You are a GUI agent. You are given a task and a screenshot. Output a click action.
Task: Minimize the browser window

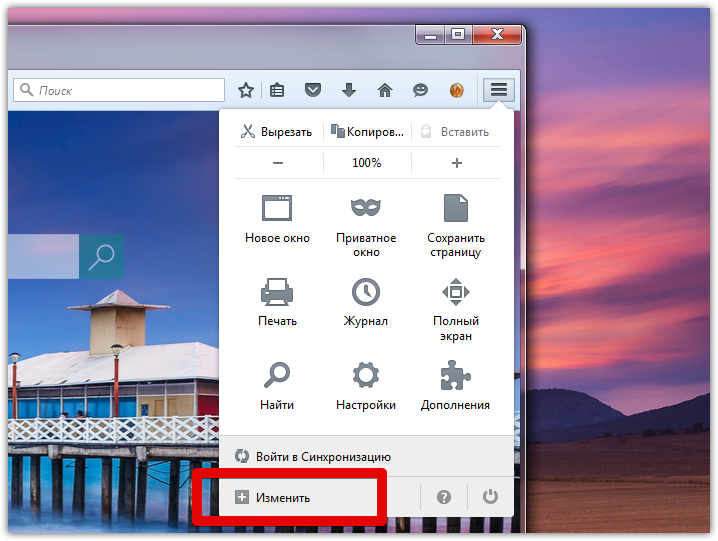tap(430, 35)
